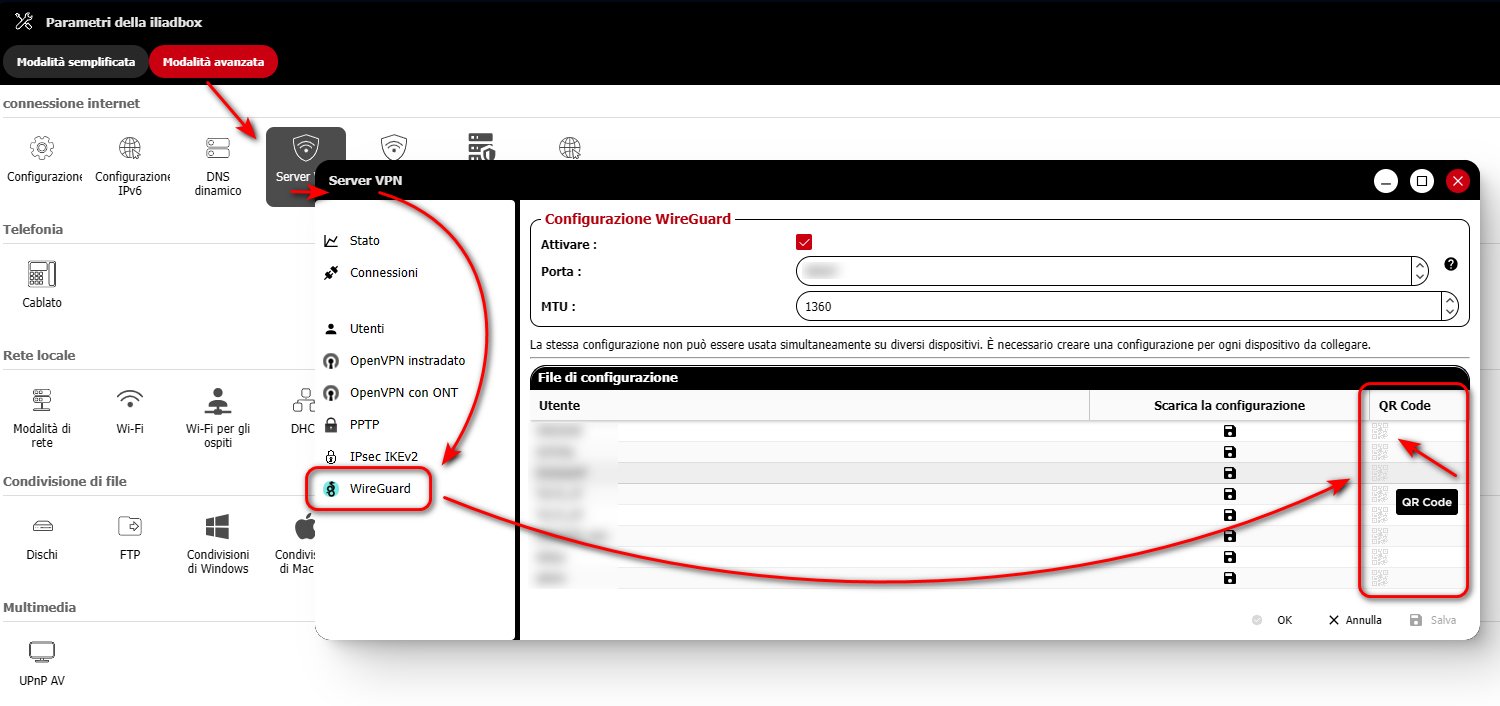Screen dimensions: 1500x706
Task: Switch to Modalità avanzata
Action: [x=213, y=61]
